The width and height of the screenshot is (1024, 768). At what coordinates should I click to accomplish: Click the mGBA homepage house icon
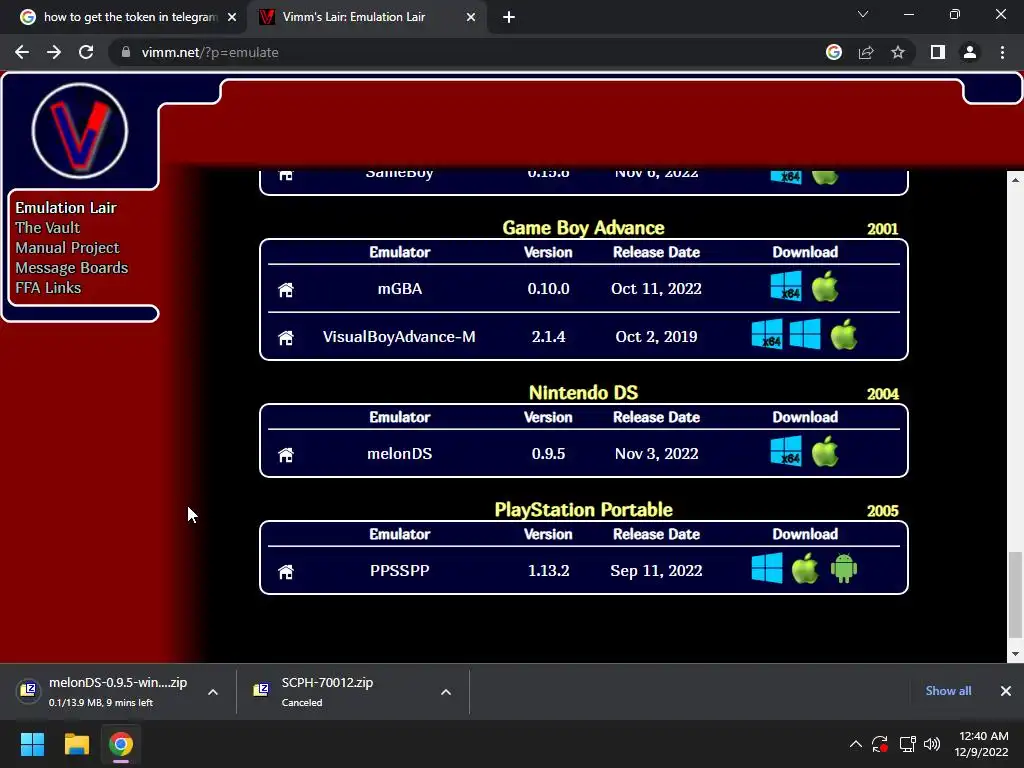click(x=285, y=289)
